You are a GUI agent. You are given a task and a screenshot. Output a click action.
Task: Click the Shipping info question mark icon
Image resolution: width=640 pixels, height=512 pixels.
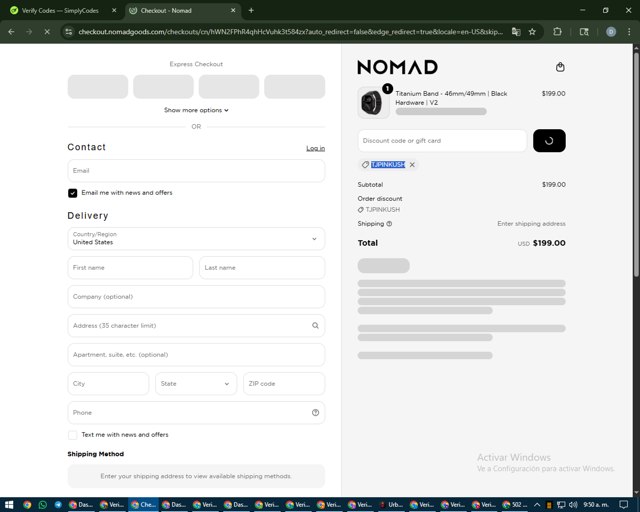[389, 224]
